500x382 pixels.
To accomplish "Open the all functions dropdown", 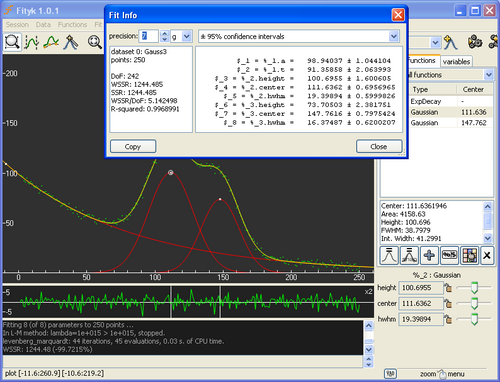I will pos(489,75).
